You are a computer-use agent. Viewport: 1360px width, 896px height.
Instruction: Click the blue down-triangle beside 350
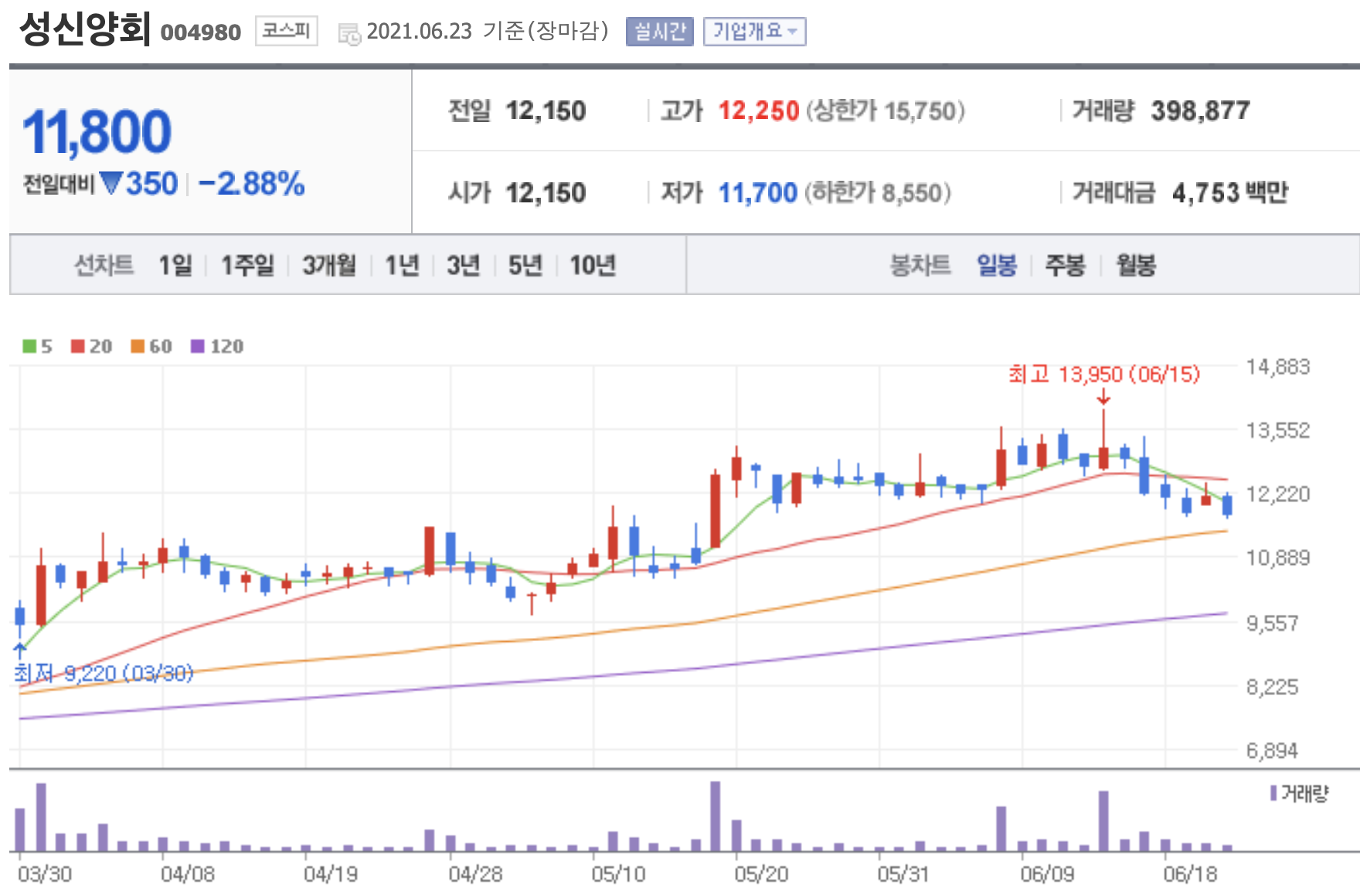[111, 184]
